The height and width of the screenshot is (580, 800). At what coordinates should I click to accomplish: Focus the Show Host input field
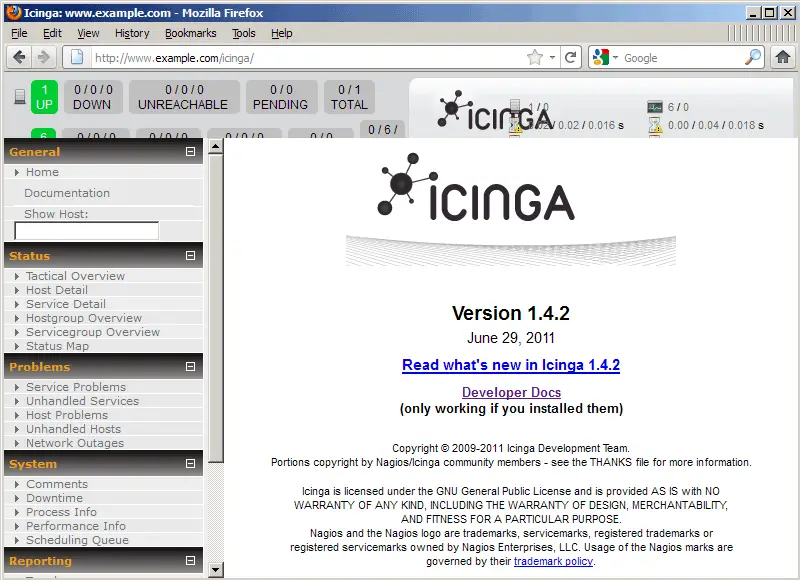click(x=87, y=231)
